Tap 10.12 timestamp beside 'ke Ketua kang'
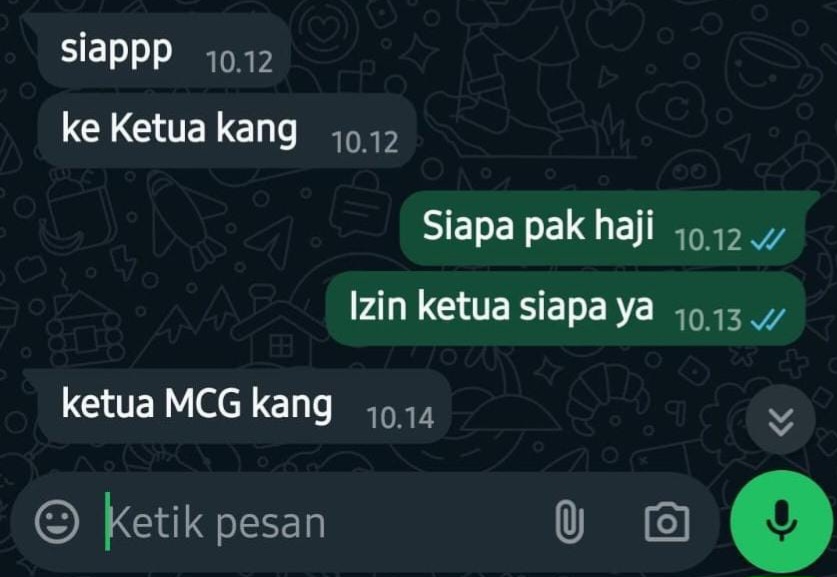The height and width of the screenshot is (577, 837). pos(365,142)
